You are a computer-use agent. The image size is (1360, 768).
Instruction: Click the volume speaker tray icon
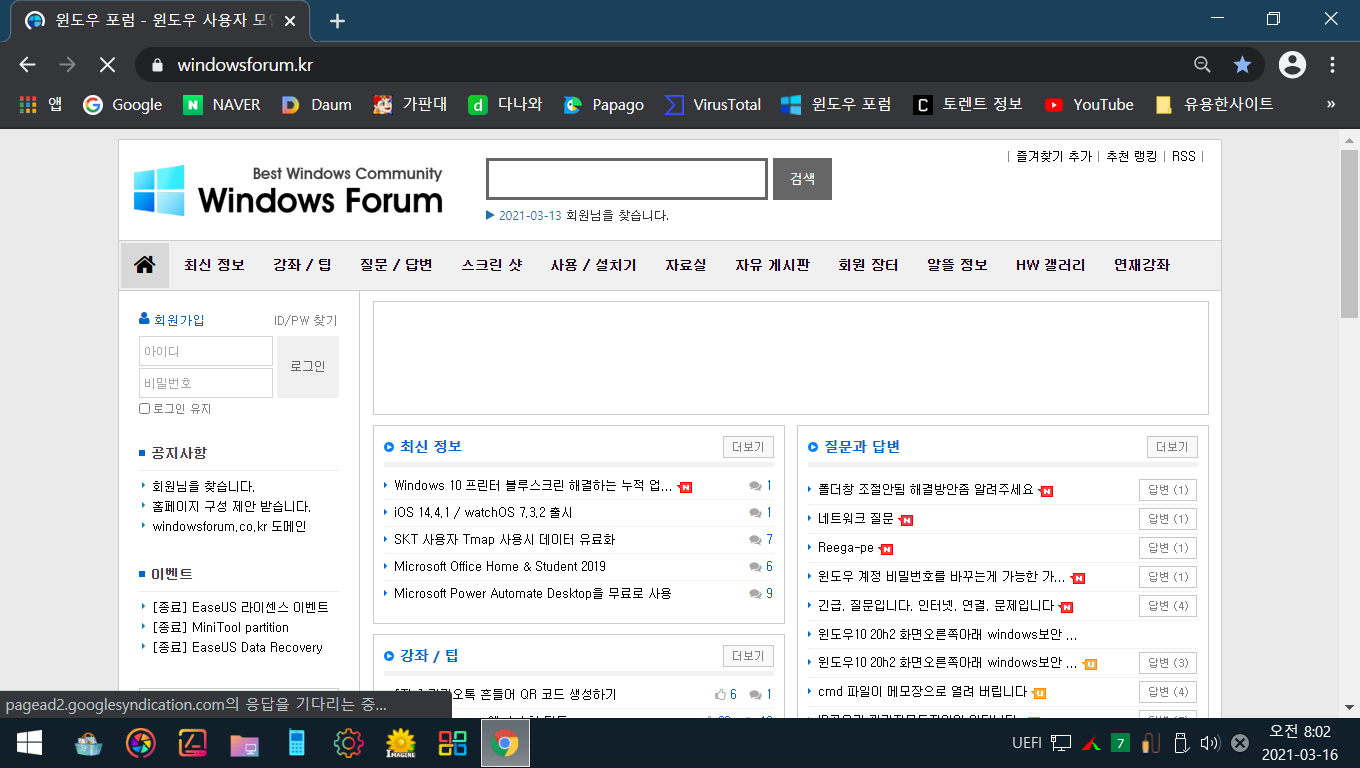1209,743
